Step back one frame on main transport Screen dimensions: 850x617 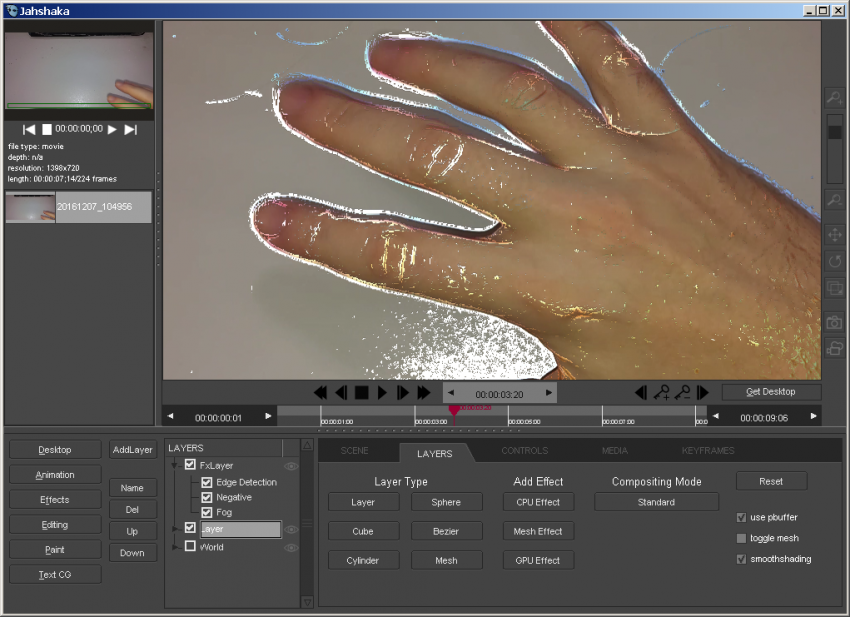(341, 392)
